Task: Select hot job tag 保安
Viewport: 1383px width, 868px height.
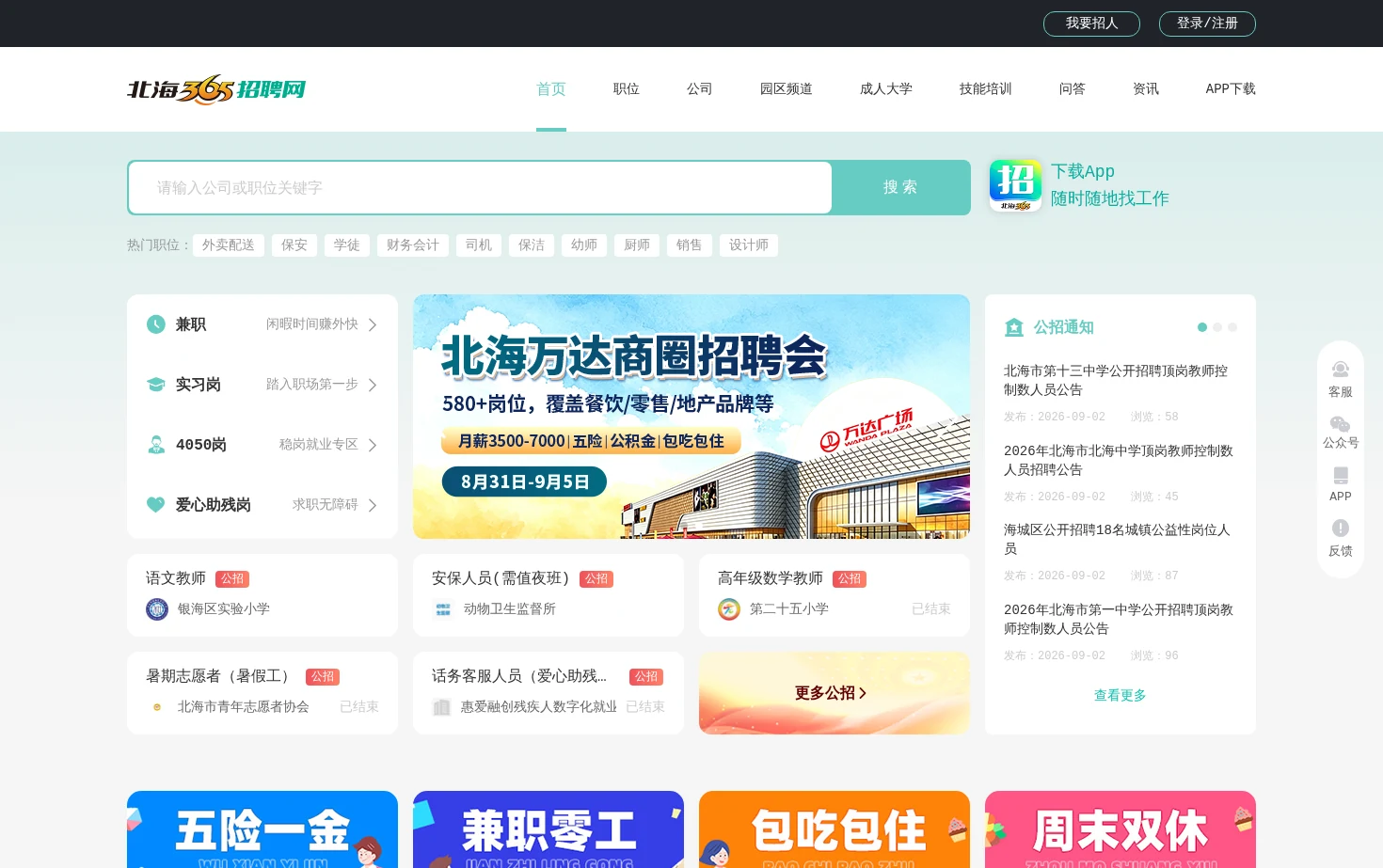Action: click(x=294, y=245)
